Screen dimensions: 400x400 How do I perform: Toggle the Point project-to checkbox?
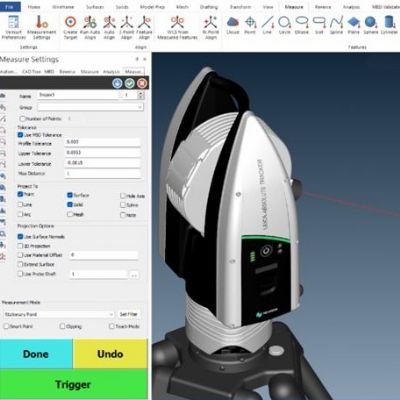pos(20,194)
